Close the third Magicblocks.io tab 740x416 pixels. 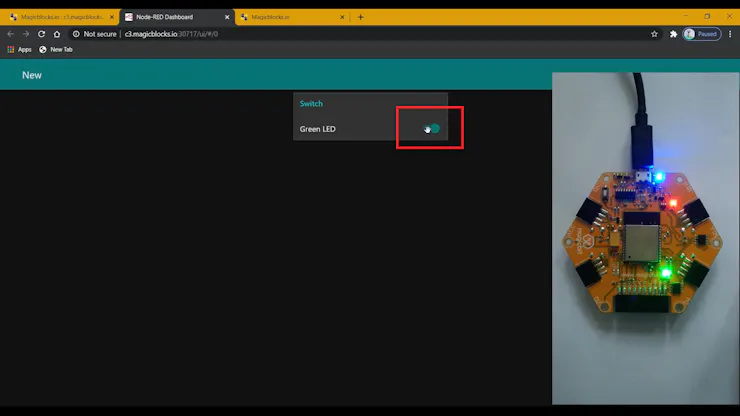[342, 17]
